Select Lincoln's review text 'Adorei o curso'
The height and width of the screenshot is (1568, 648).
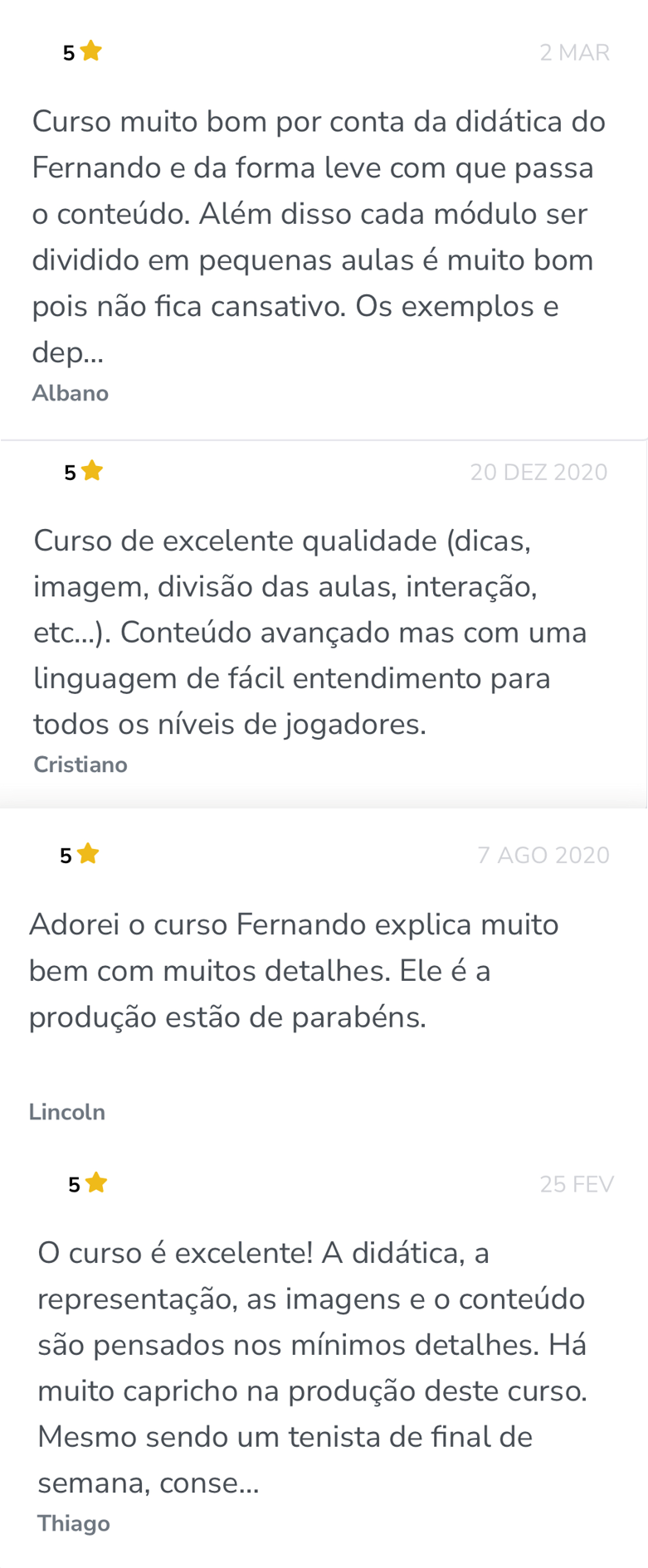click(x=294, y=970)
